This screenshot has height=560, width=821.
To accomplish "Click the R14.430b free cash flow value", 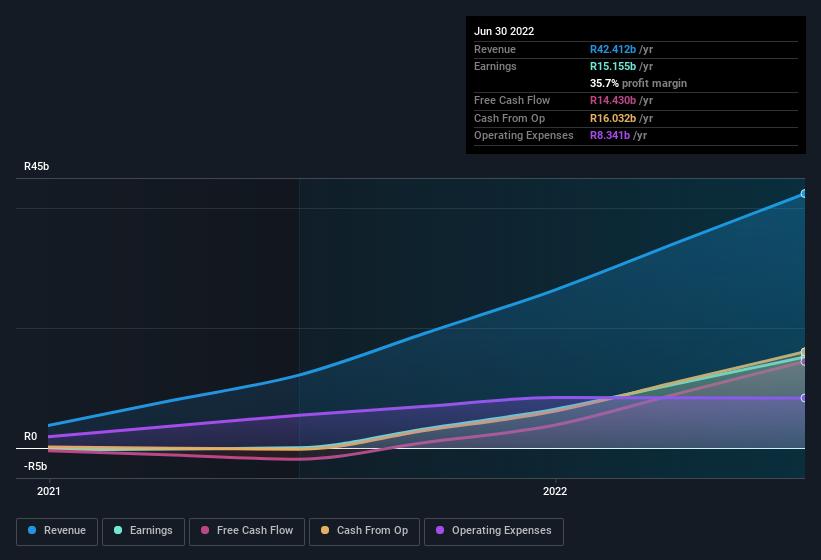I will (x=613, y=100).
